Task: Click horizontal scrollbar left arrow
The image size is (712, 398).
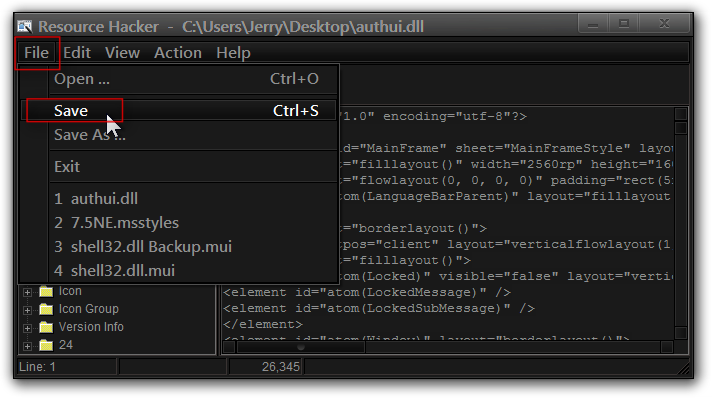Action: 229,347
